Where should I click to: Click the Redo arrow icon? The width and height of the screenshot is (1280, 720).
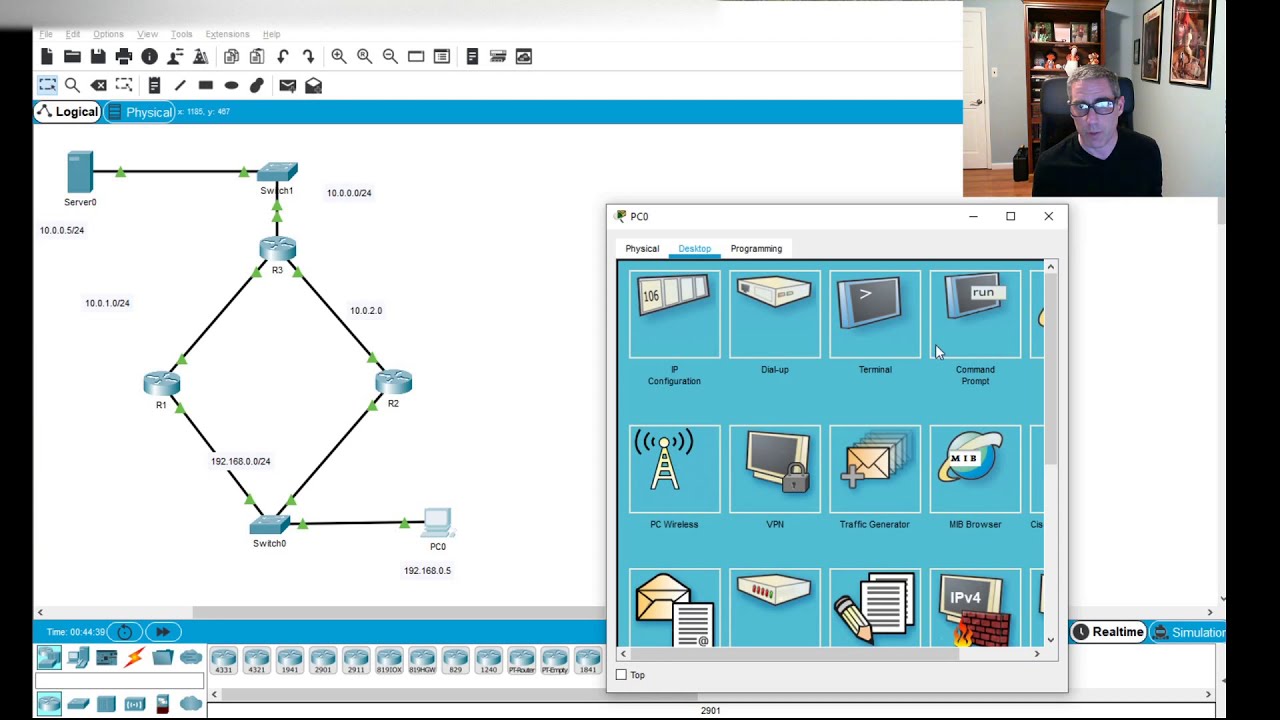click(308, 57)
